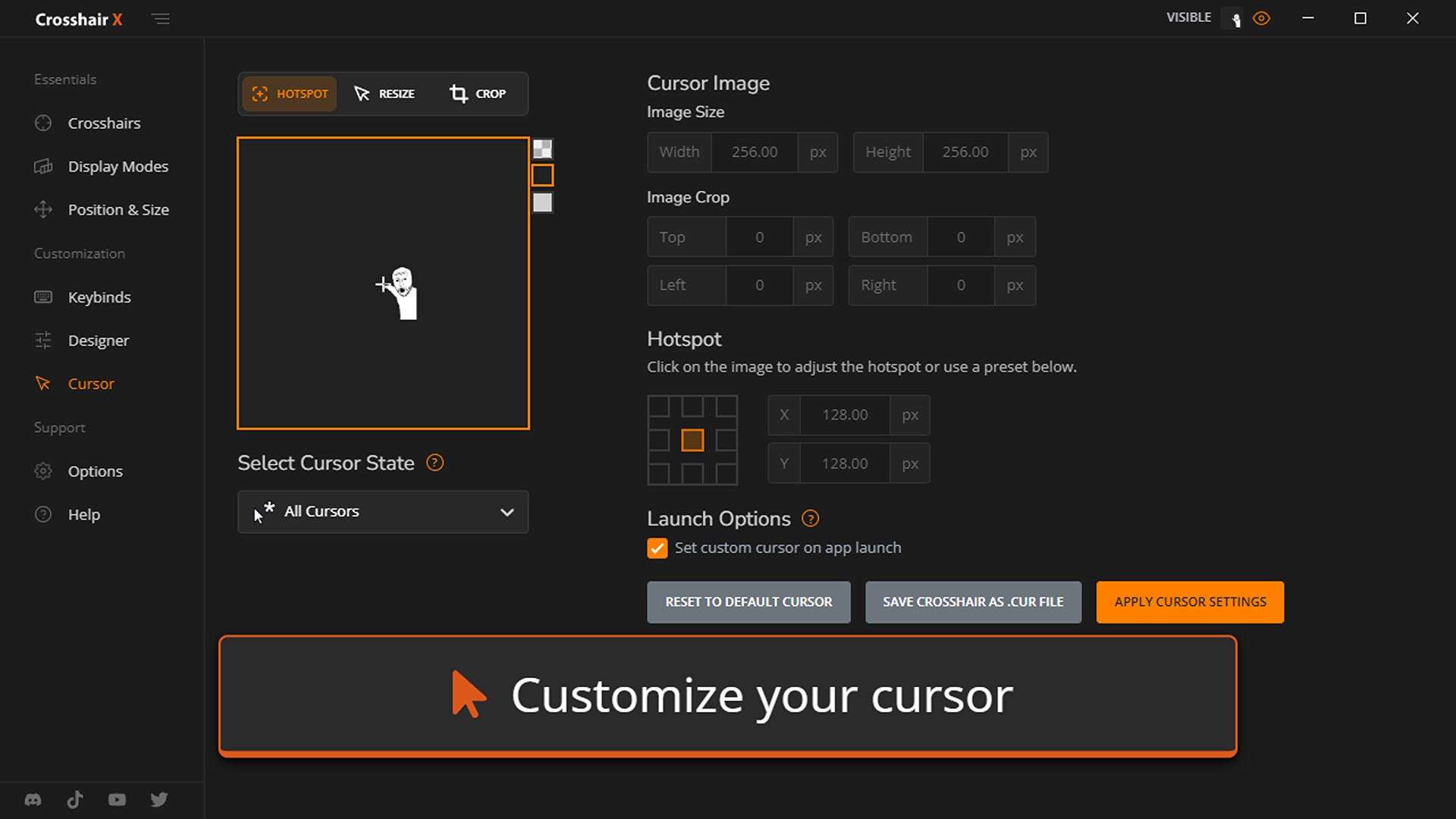Open the Crosshairs section in sidebar
The width and height of the screenshot is (1456, 819).
pyautogui.click(x=103, y=123)
